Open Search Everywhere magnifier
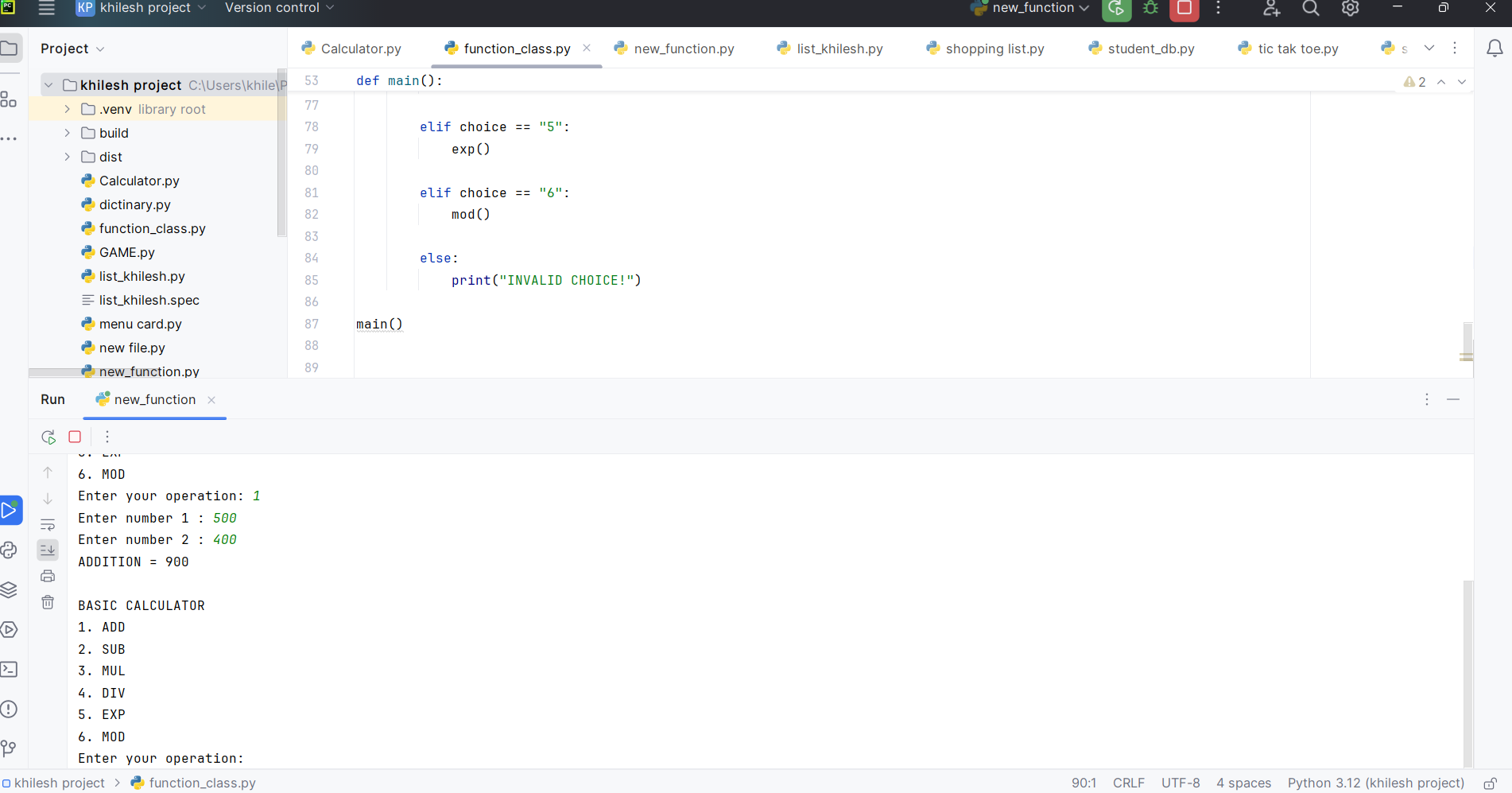The width and height of the screenshot is (1512, 793). 1311,8
